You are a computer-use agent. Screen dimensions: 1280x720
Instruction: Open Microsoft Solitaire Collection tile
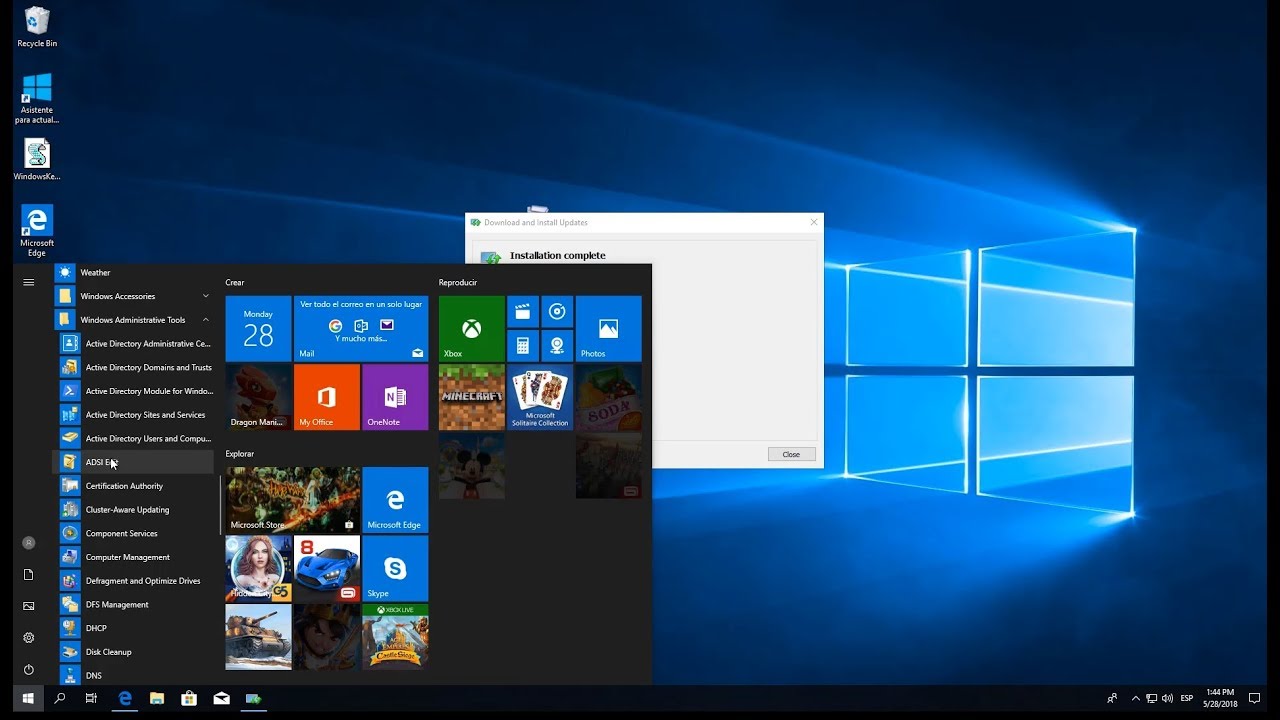click(540, 397)
